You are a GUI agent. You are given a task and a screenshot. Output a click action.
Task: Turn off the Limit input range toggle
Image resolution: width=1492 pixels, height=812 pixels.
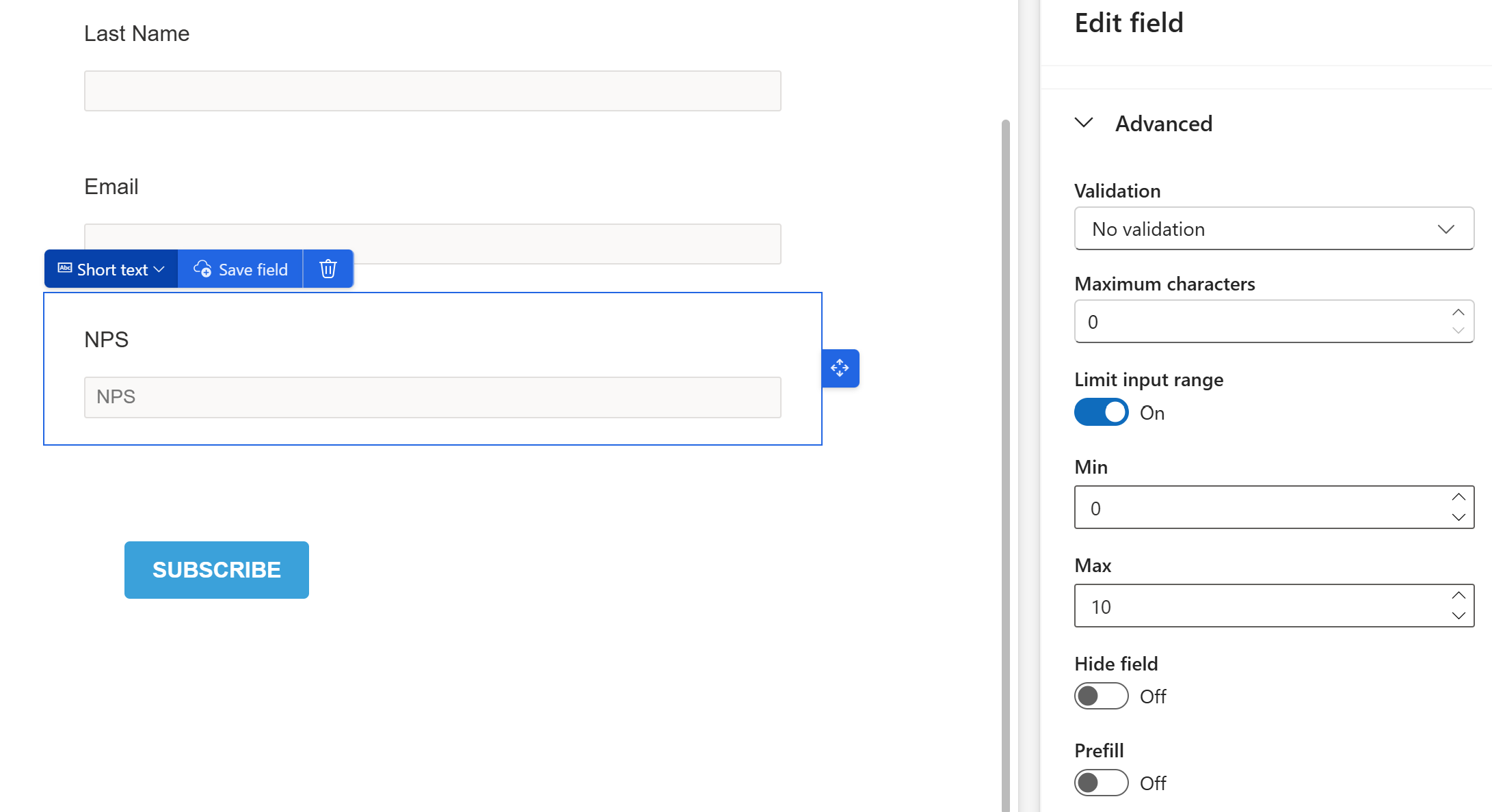[1101, 412]
